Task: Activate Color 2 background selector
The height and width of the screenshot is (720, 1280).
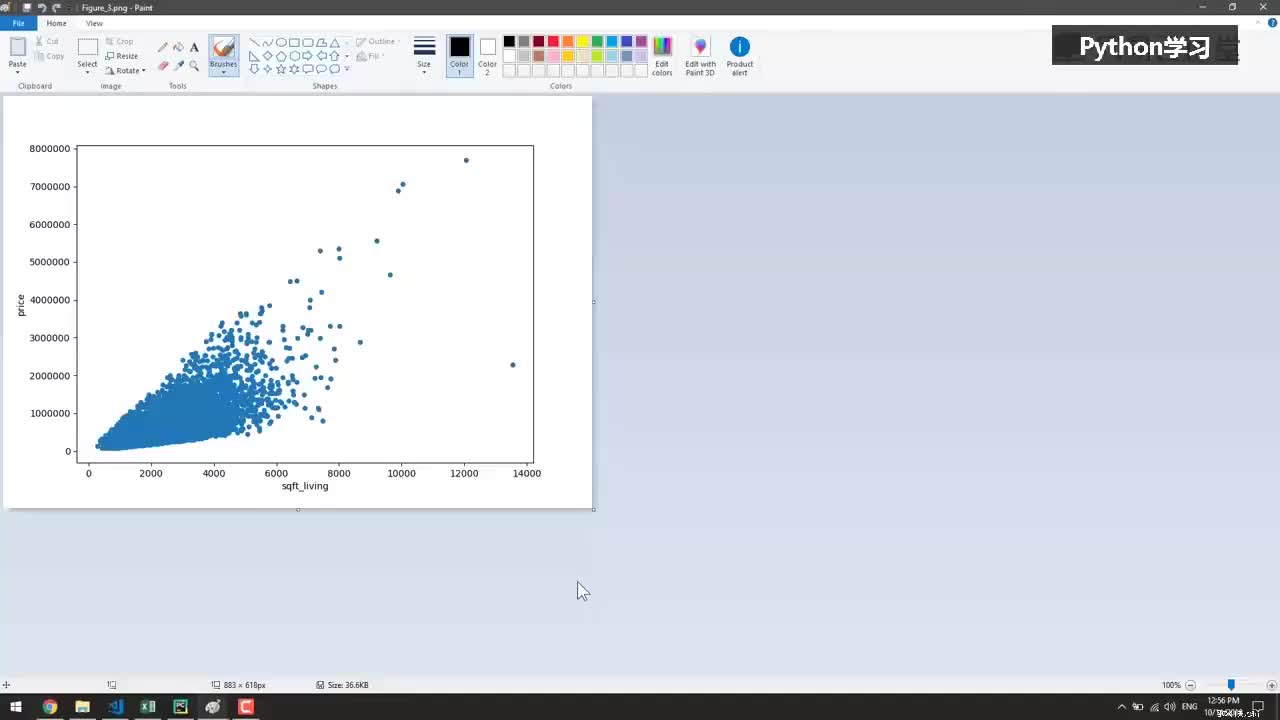Action: tap(487, 56)
